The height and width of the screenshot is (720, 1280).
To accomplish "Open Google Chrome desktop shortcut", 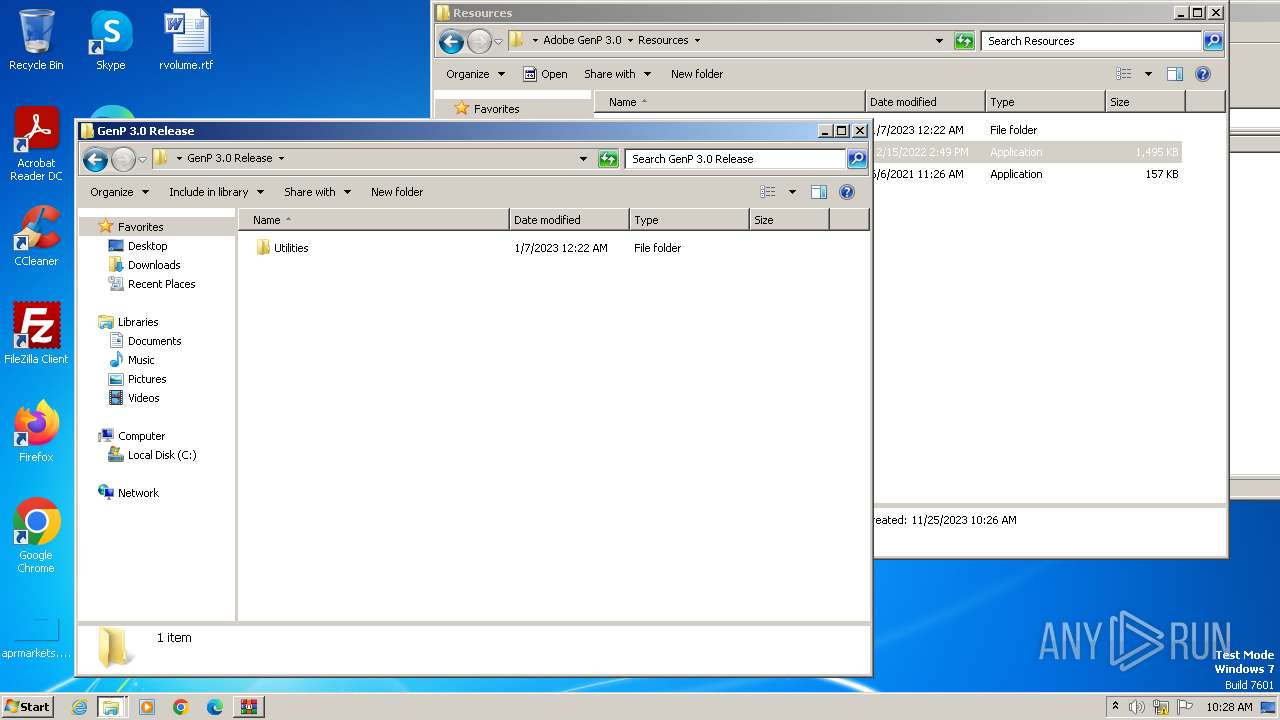I will [x=36, y=536].
